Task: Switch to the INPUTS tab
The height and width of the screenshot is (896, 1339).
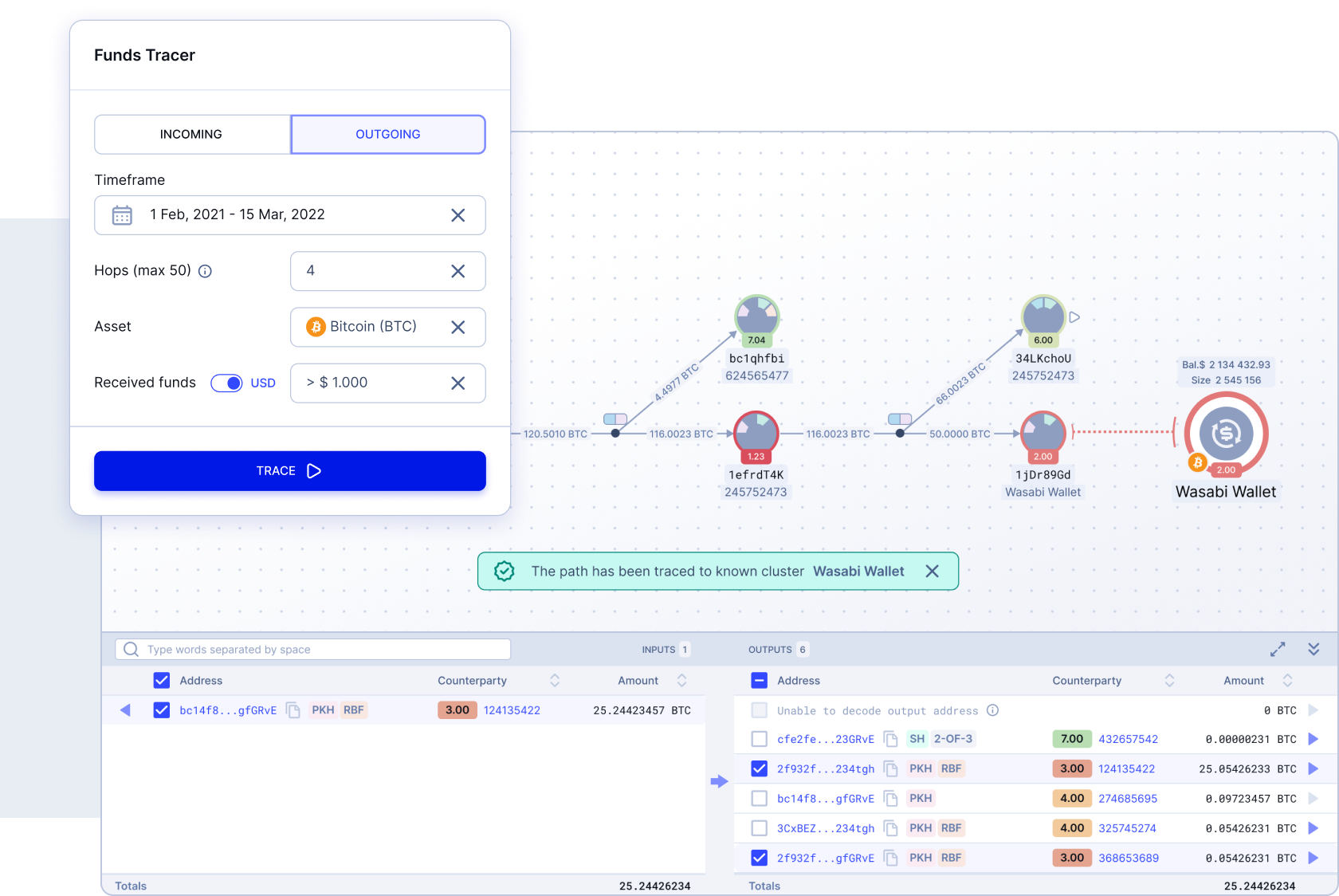Action: (666, 650)
